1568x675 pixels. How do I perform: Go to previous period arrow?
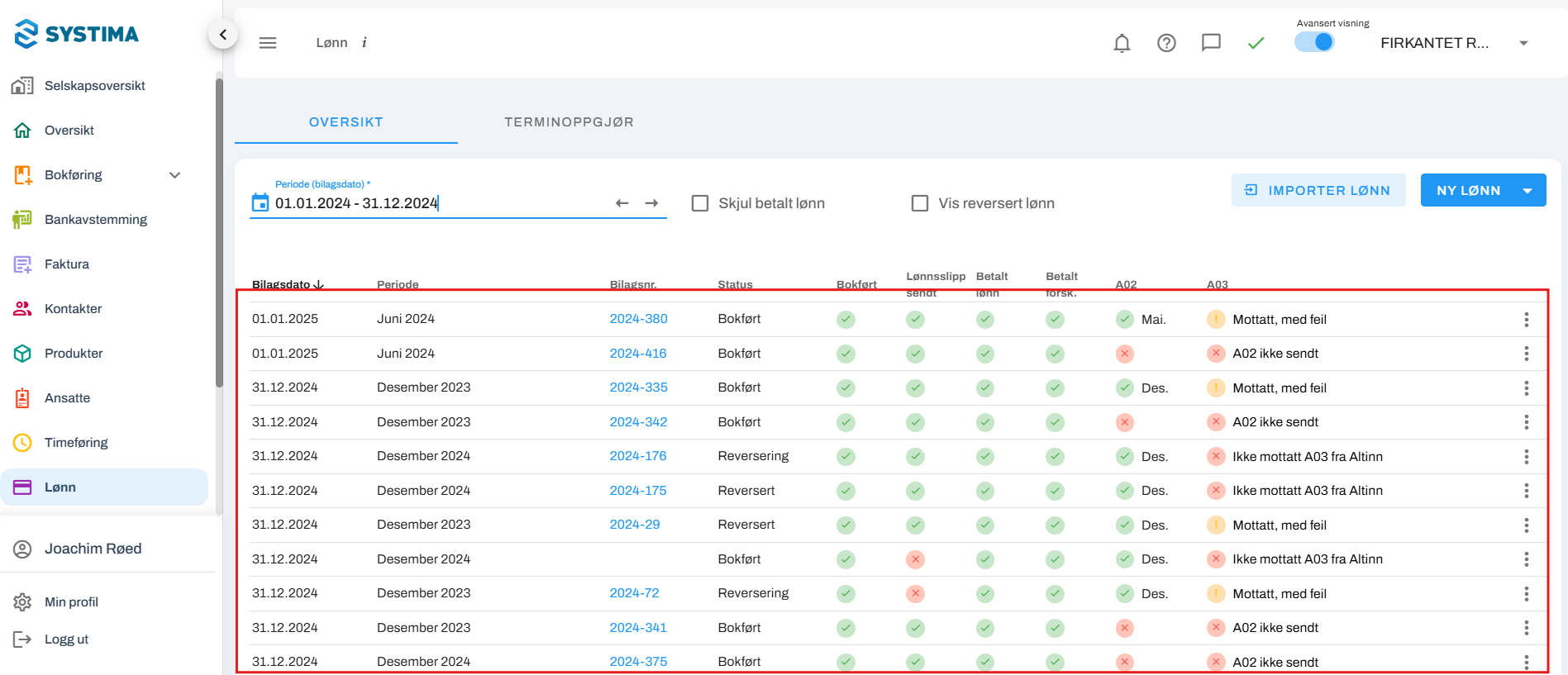622,203
